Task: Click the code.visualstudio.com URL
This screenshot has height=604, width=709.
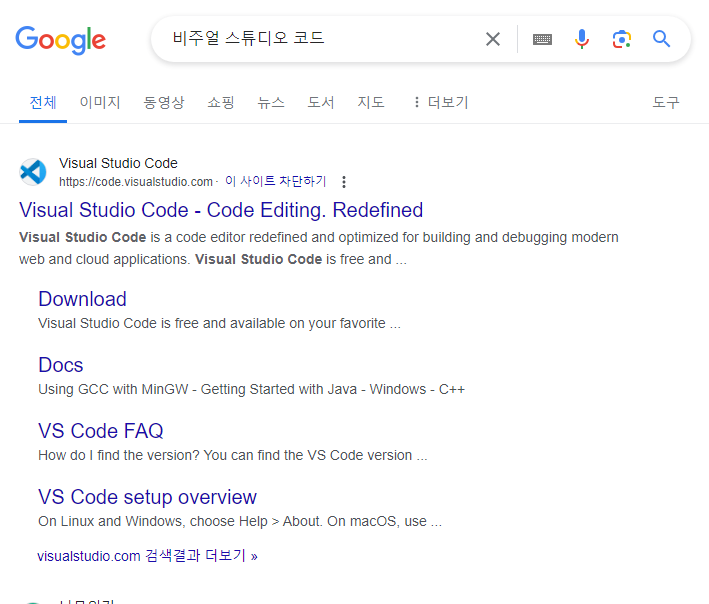Action: click(x=136, y=182)
